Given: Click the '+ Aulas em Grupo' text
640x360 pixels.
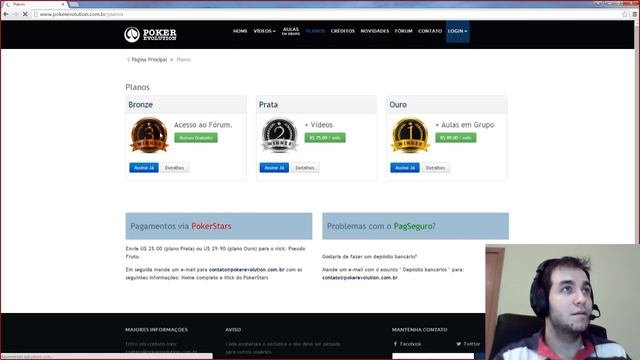Looking at the screenshot, I should [464, 125].
